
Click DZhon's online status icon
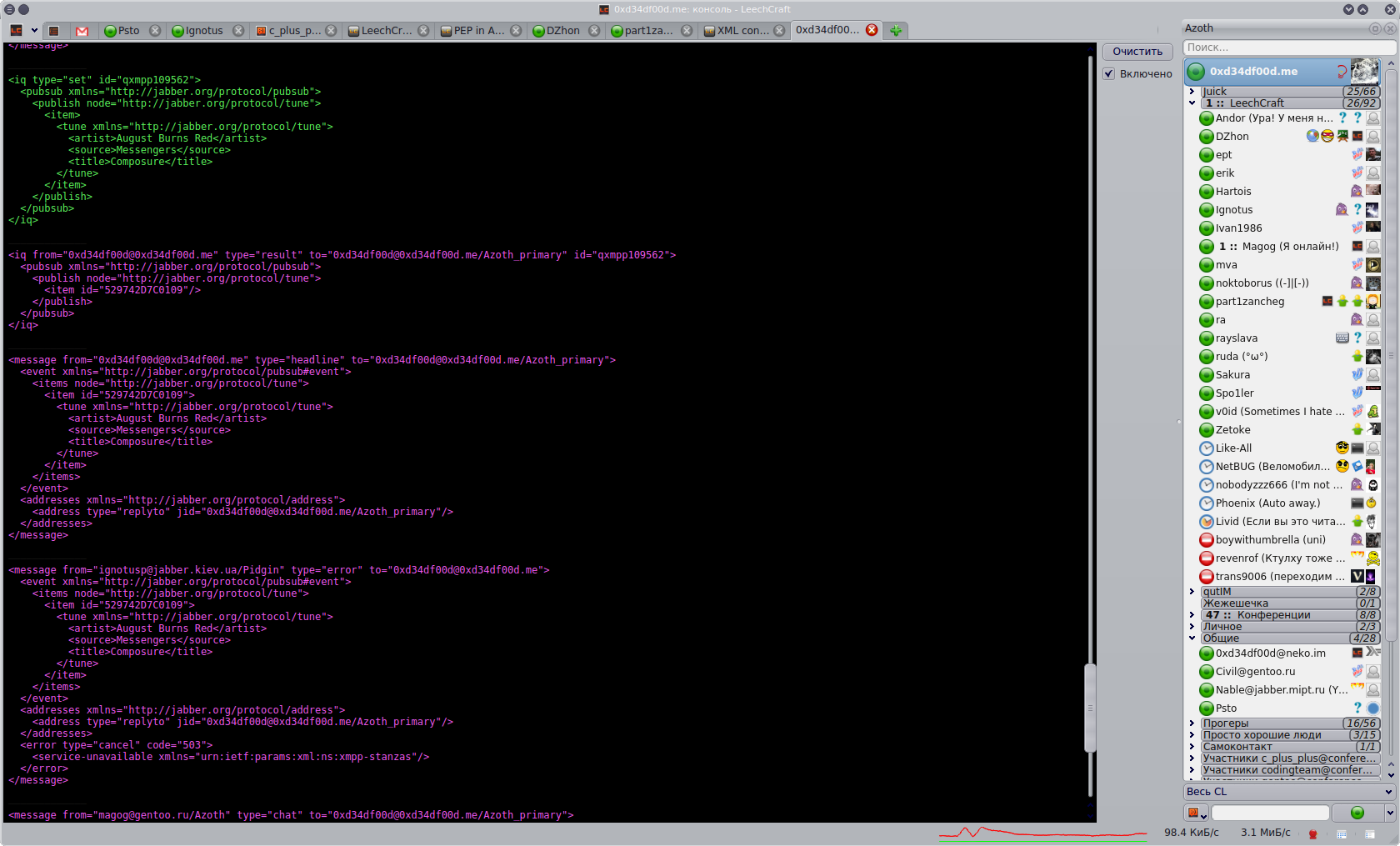(x=1206, y=137)
